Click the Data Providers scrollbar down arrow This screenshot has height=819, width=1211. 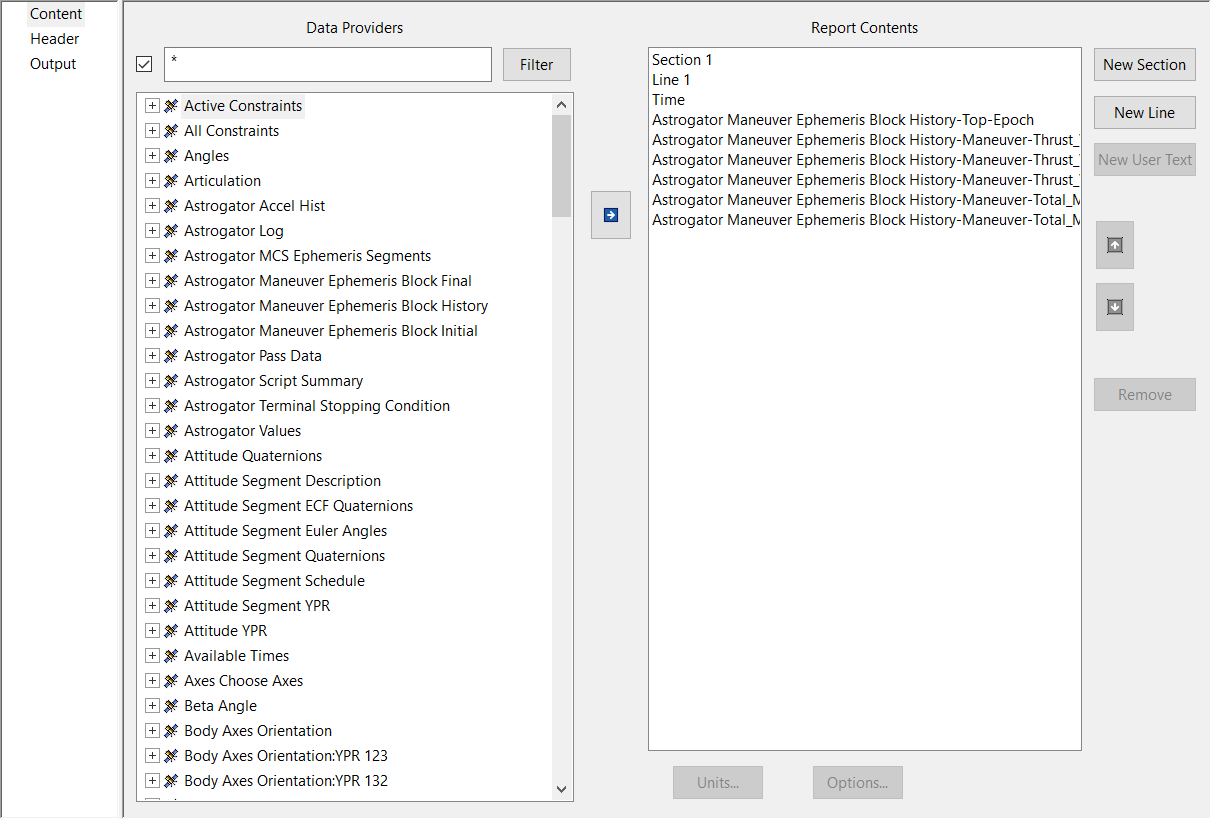pyautogui.click(x=561, y=789)
